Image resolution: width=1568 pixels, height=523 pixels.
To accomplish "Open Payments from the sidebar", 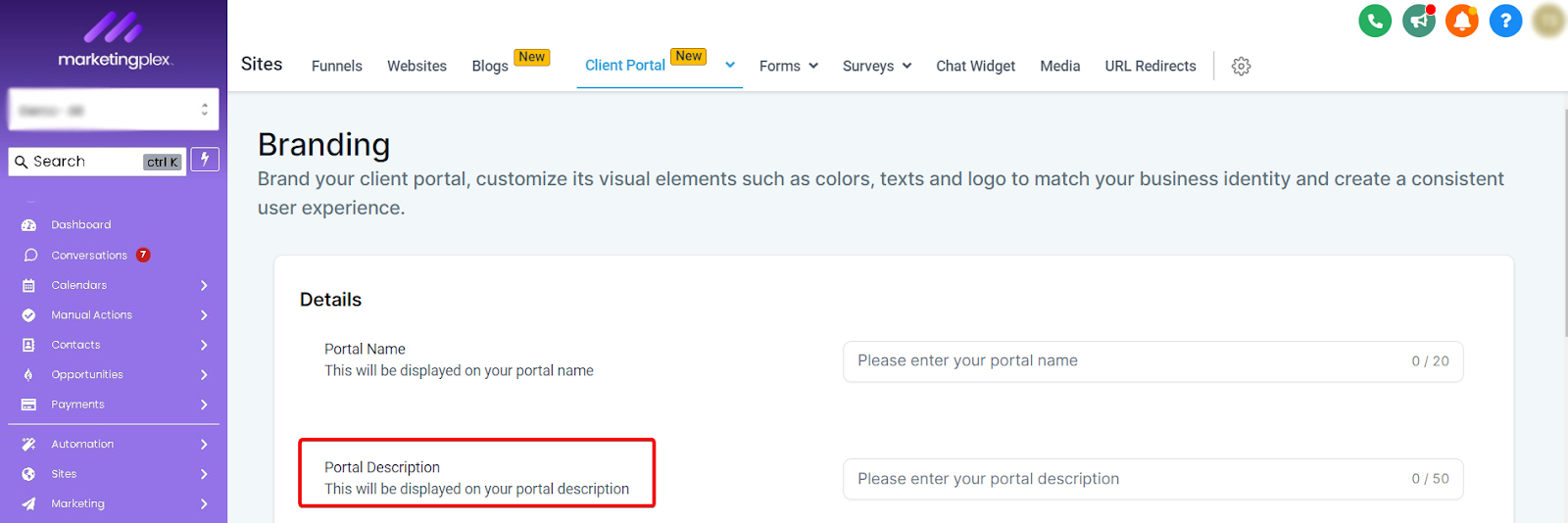I will (77, 404).
